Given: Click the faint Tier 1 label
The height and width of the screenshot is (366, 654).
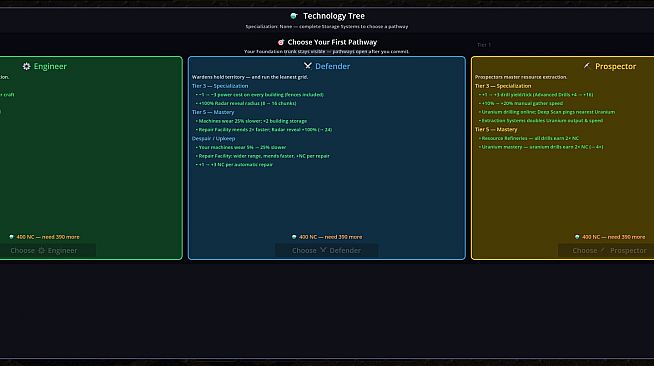Looking at the screenshot, I should (484, 45).
